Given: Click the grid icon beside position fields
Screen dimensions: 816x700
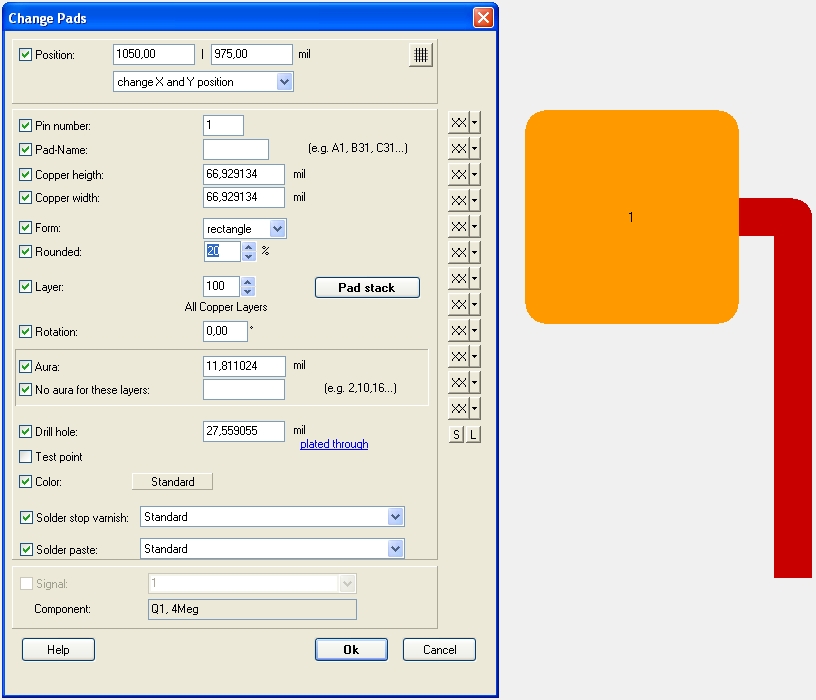Looking at the screenshot, I should pyautogui.click(x=420, y=55).
